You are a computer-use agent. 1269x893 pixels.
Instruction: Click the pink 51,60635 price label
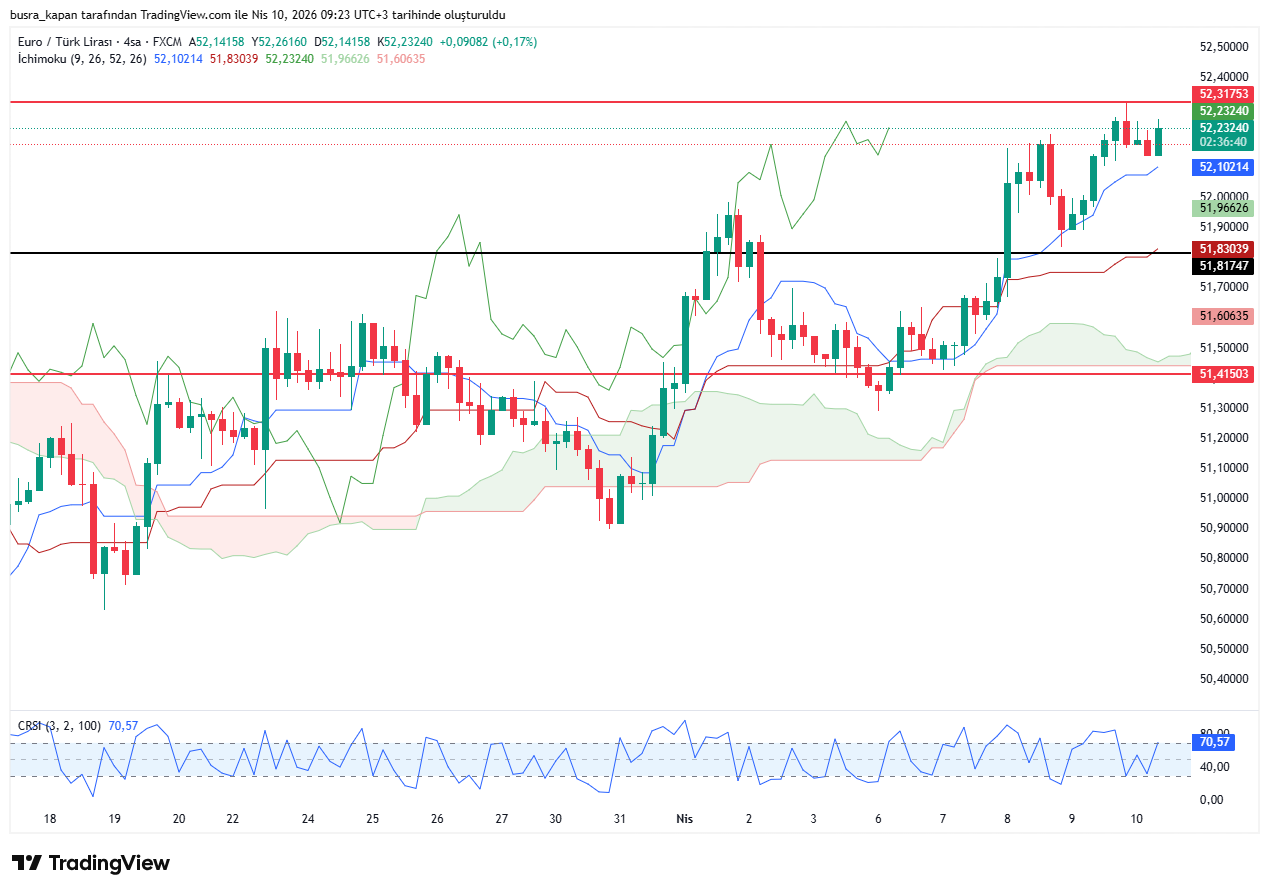coord(1223,316)
